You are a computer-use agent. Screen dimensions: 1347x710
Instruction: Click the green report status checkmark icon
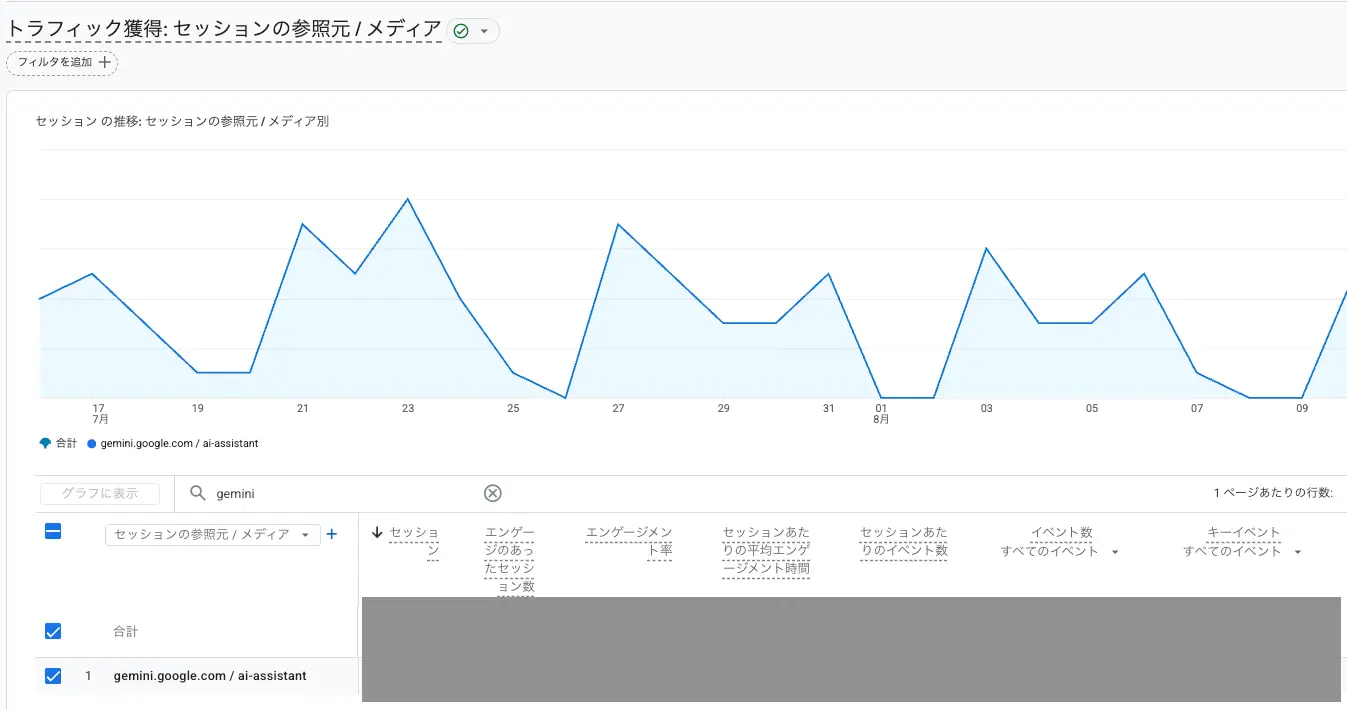(x=461, y=31)
